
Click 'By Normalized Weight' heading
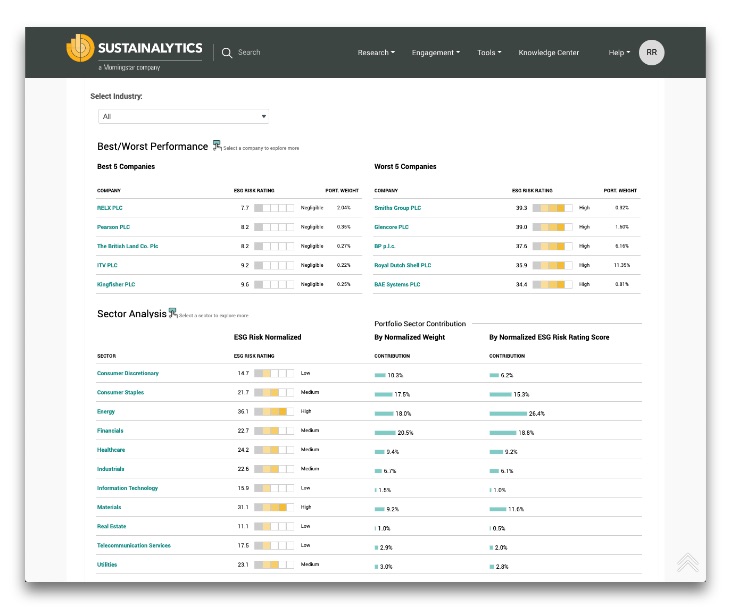coord(410,337)
